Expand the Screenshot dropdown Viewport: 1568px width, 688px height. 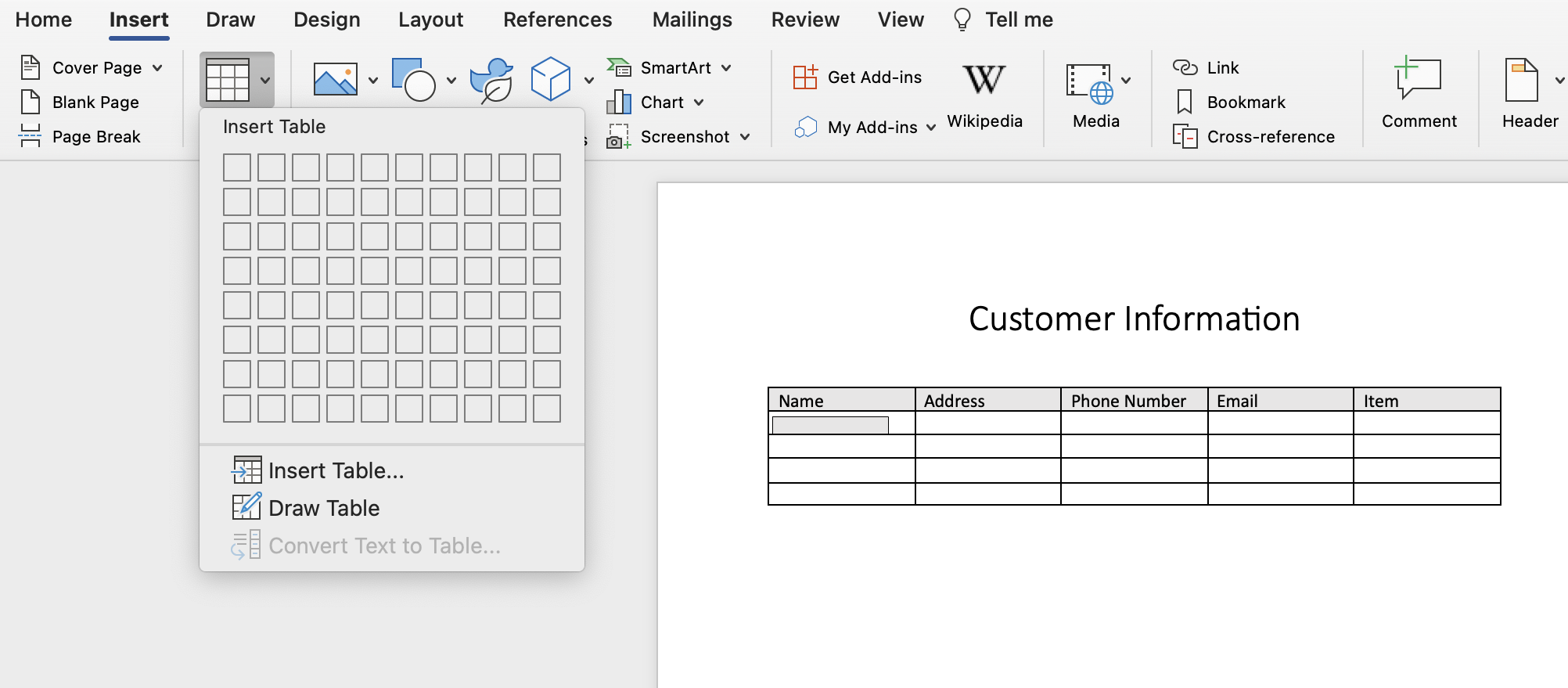click(x=745, y=137)
